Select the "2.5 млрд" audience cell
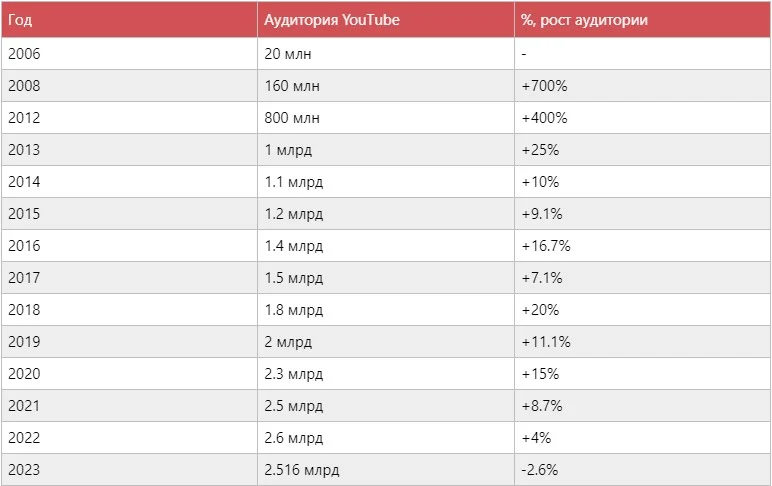Image resolution: width=772 pixels, height=486 pixels. coord(294,406)
